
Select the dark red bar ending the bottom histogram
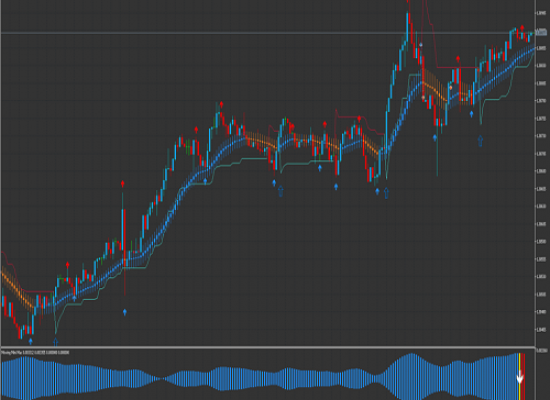[523, 376]
